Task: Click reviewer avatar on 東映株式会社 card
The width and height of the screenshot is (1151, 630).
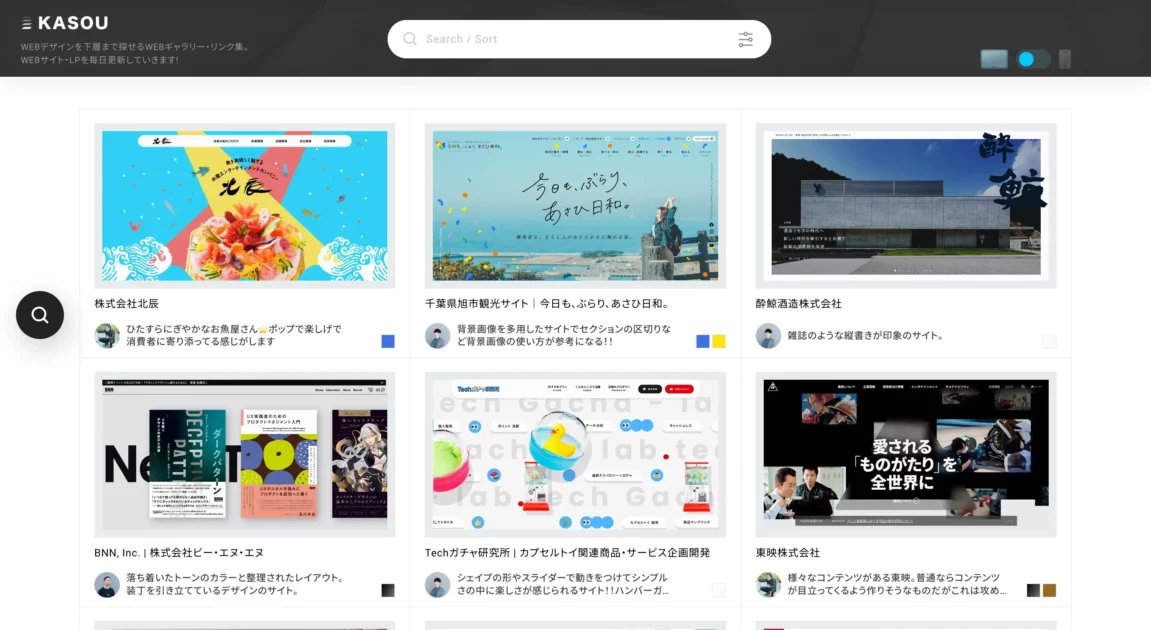Action: [768, 584]
